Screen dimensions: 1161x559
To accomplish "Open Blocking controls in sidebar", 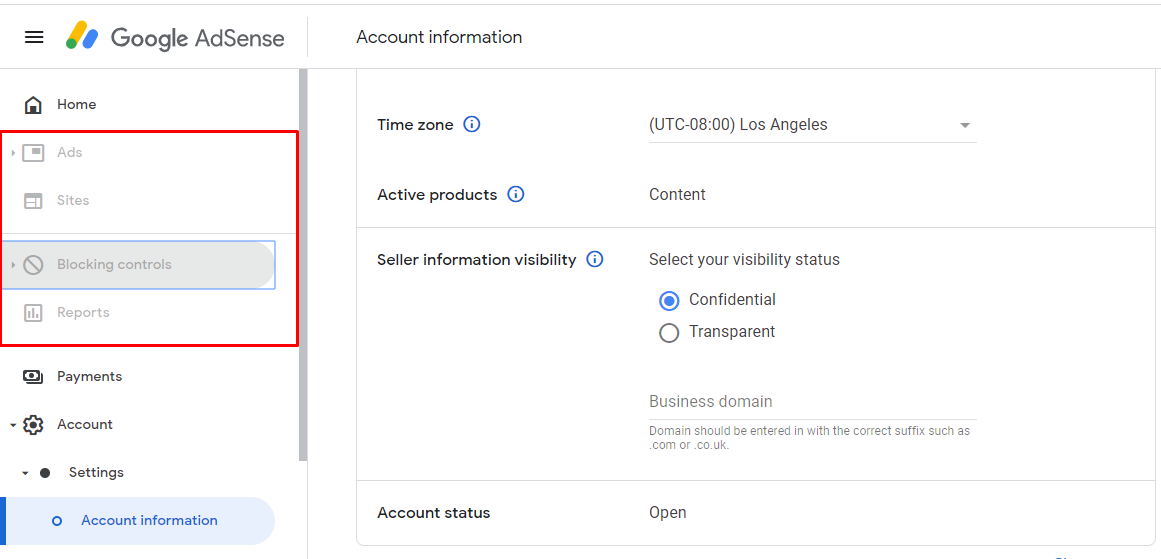I will tap(114, 265).
